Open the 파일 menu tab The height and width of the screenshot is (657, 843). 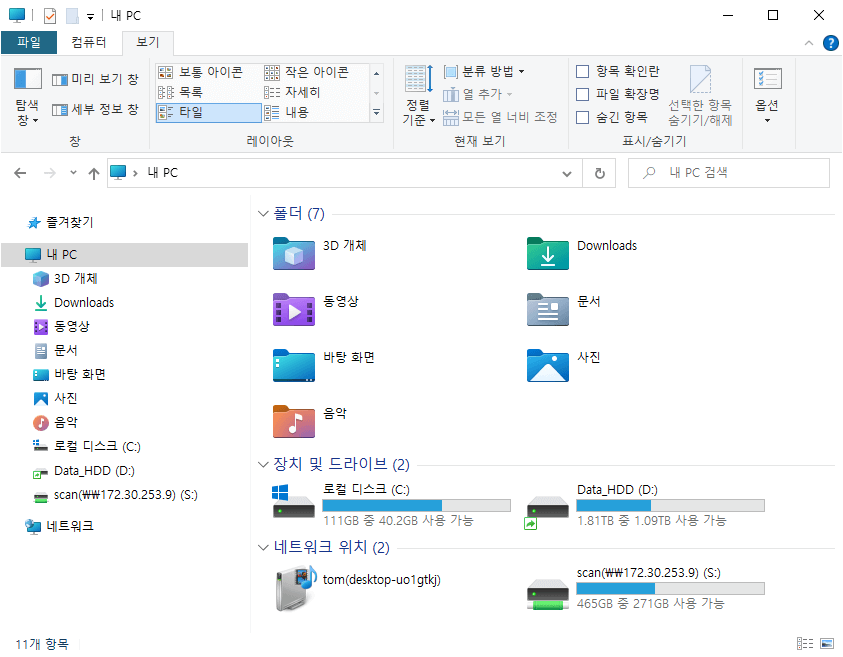tap(29, 42)
